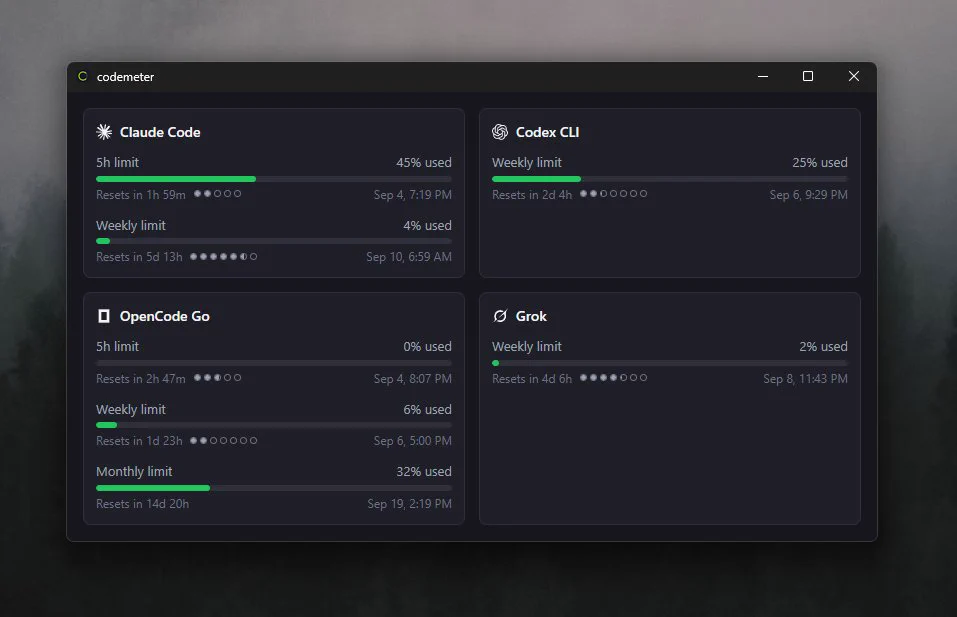The width and height of the screenshot is (957, 617).
Task: Click Grok Weekly limit progress bar
Action: coord(670,363)
